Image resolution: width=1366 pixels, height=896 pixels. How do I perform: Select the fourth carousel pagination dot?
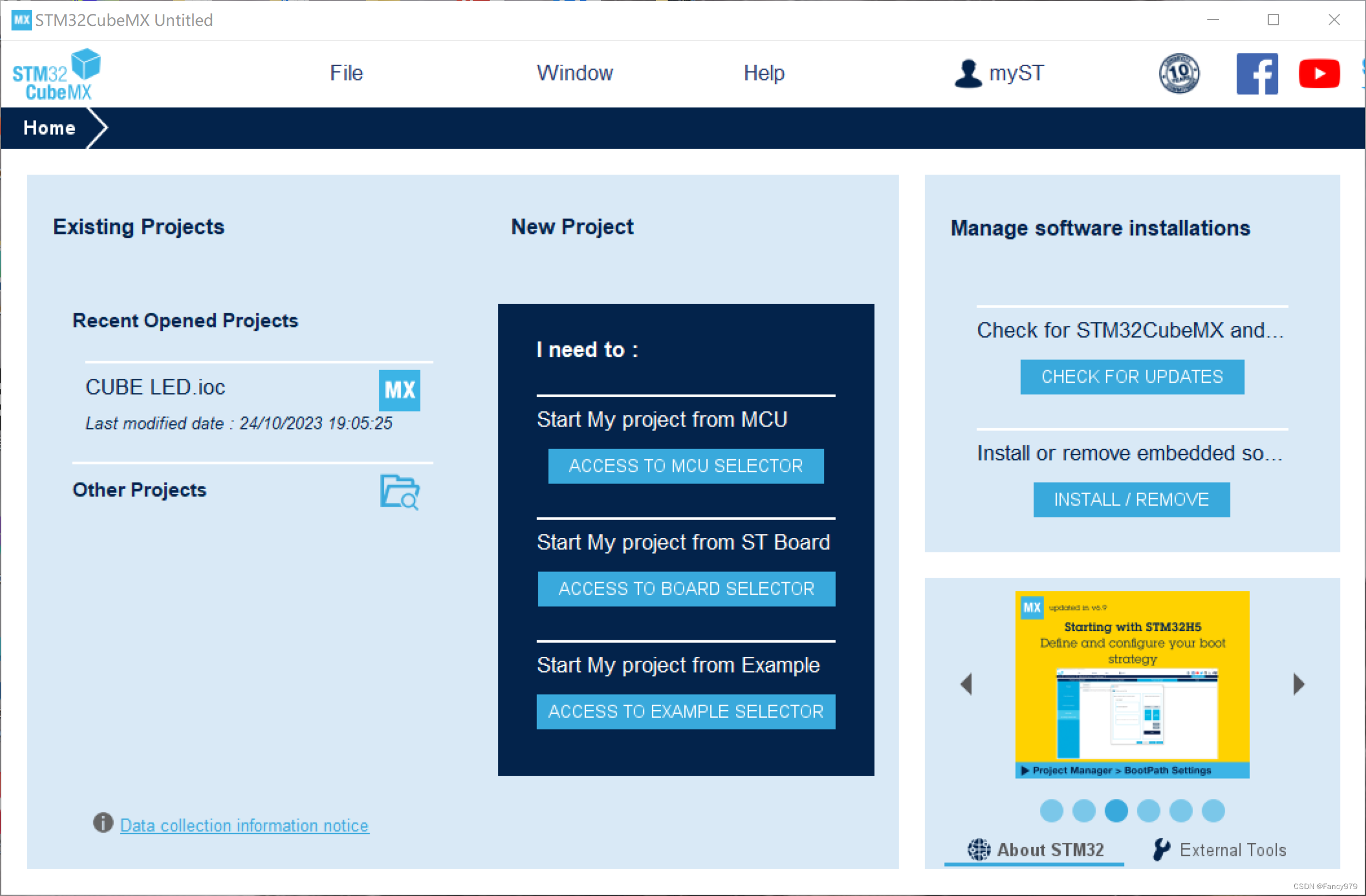pos(1149,811)
